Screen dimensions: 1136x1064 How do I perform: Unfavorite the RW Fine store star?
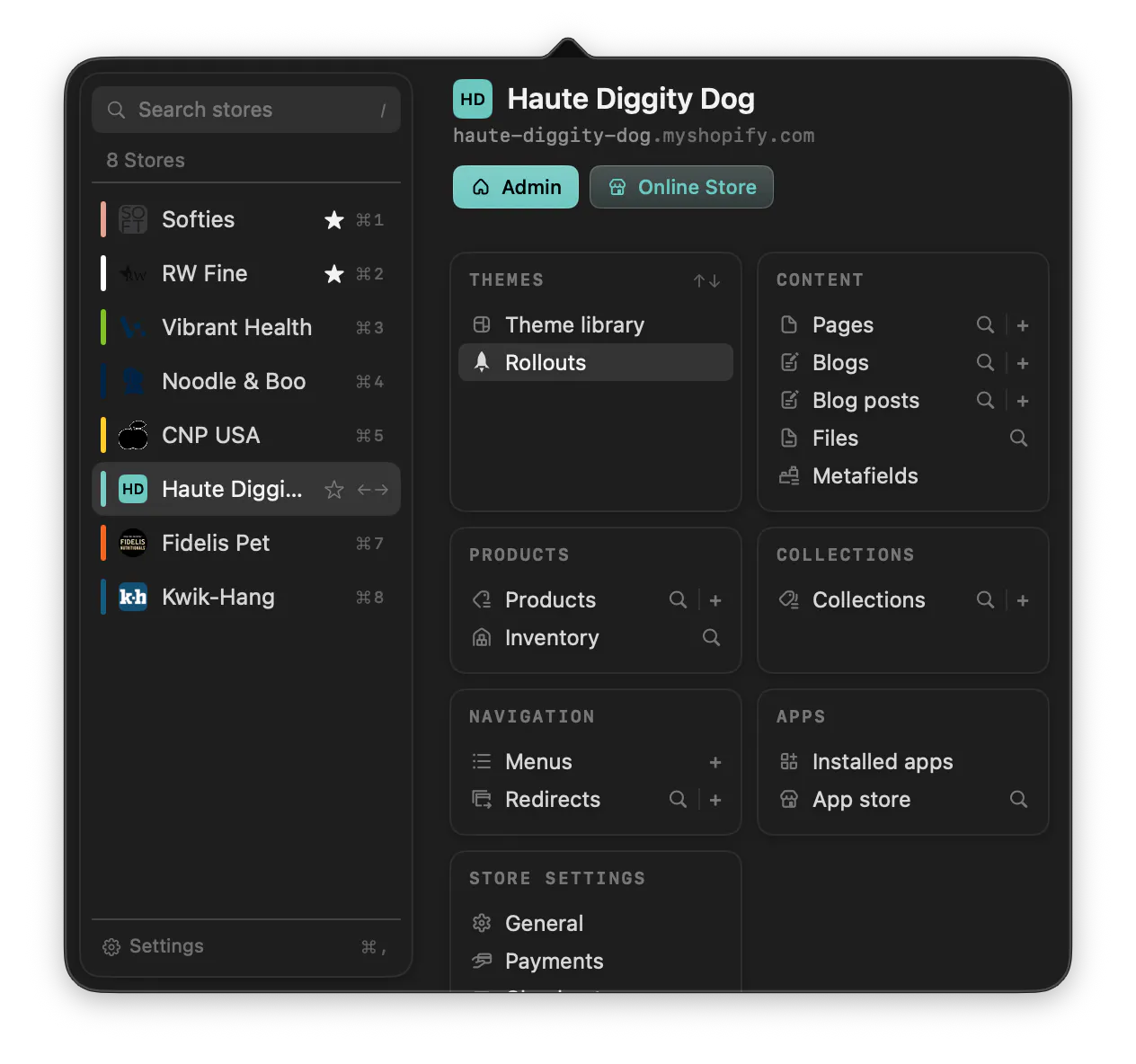334,274
